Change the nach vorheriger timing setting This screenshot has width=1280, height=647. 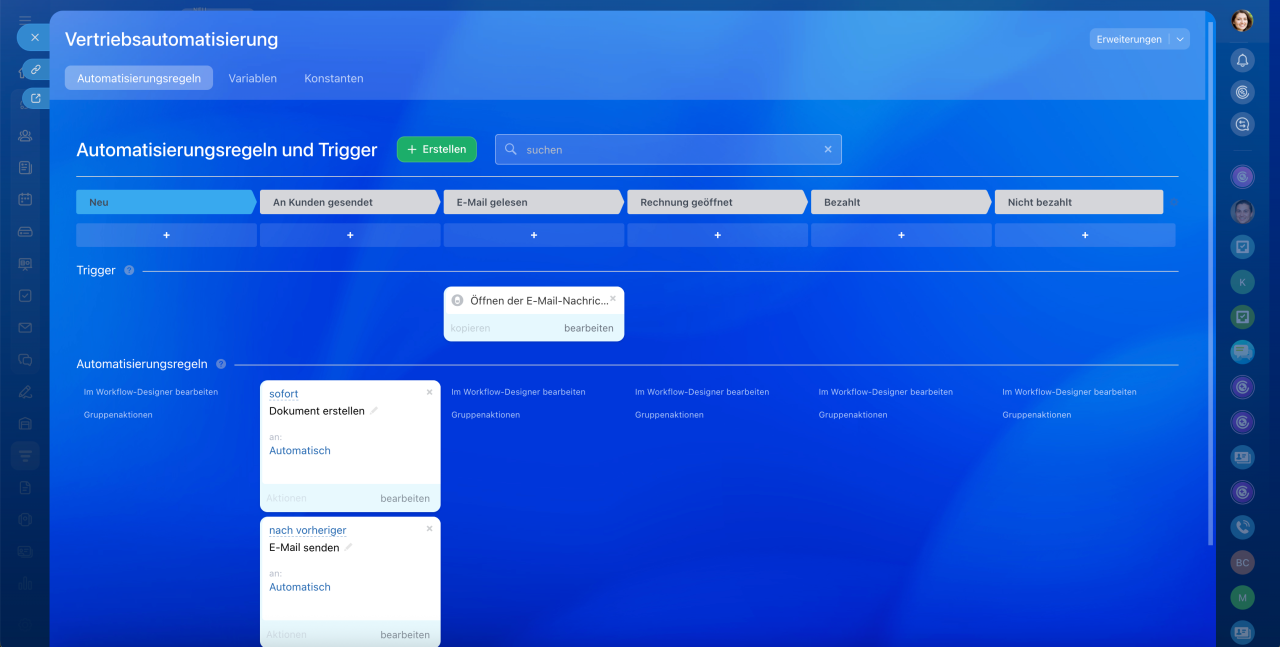308,530
